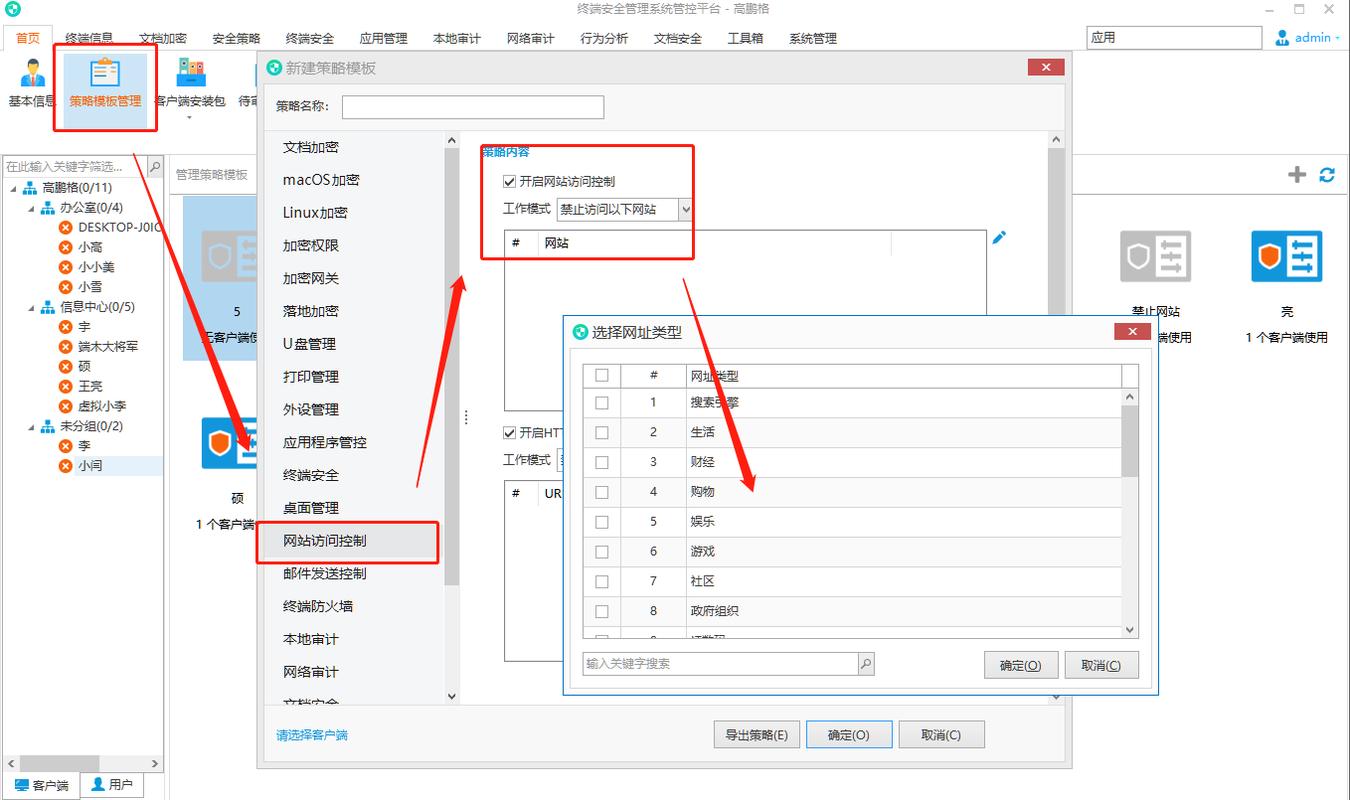
Task: Select the 禁止网站 policy template thumbnail
Action: tap(1155, 256)
